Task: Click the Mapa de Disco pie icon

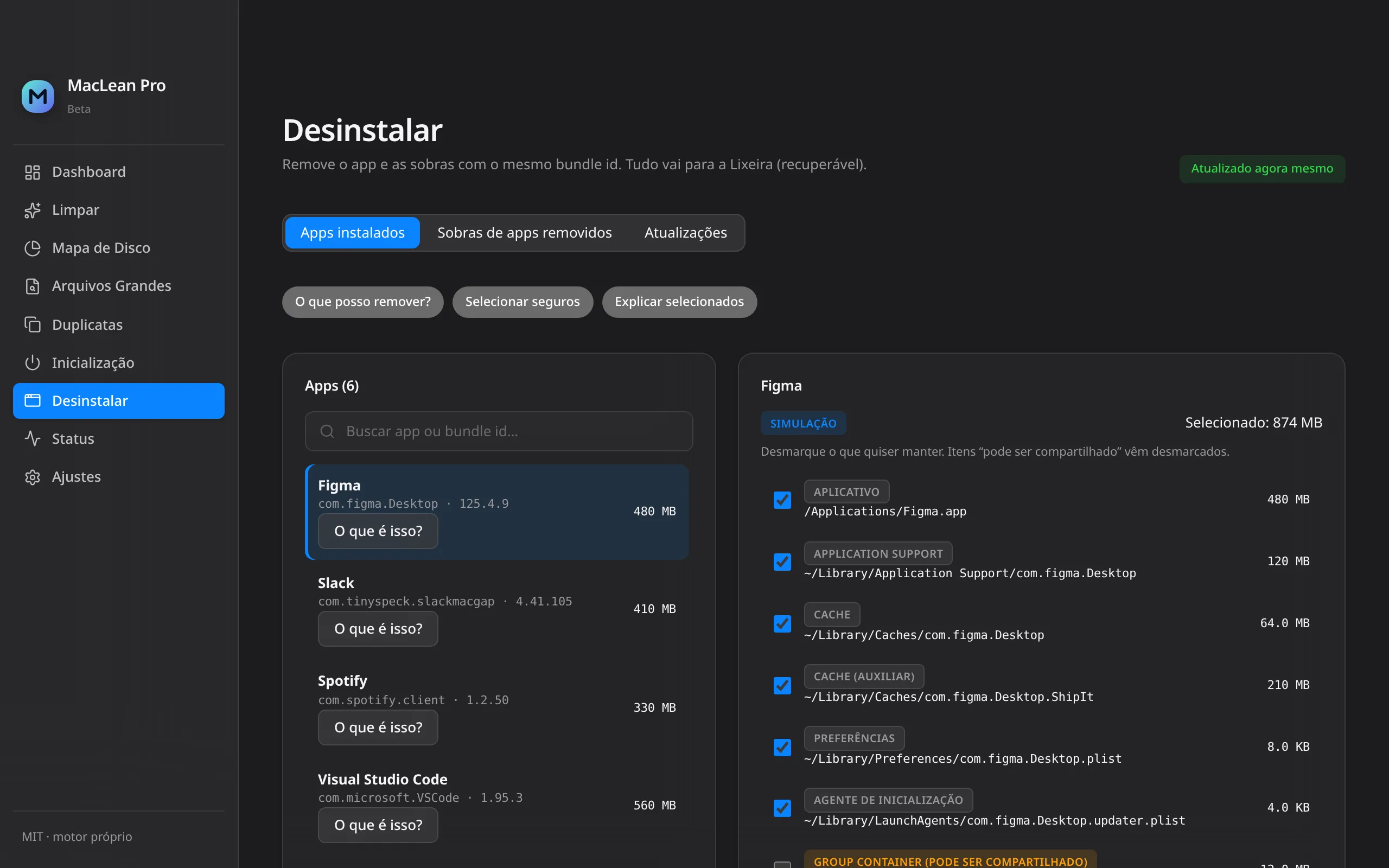Action: 33,248
